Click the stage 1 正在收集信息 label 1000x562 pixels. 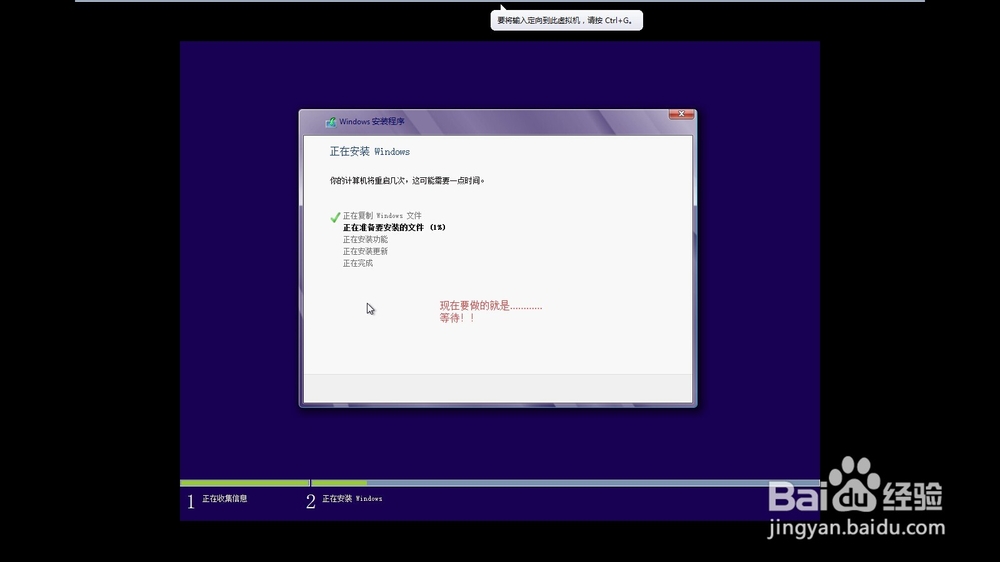tap(224, 498)
